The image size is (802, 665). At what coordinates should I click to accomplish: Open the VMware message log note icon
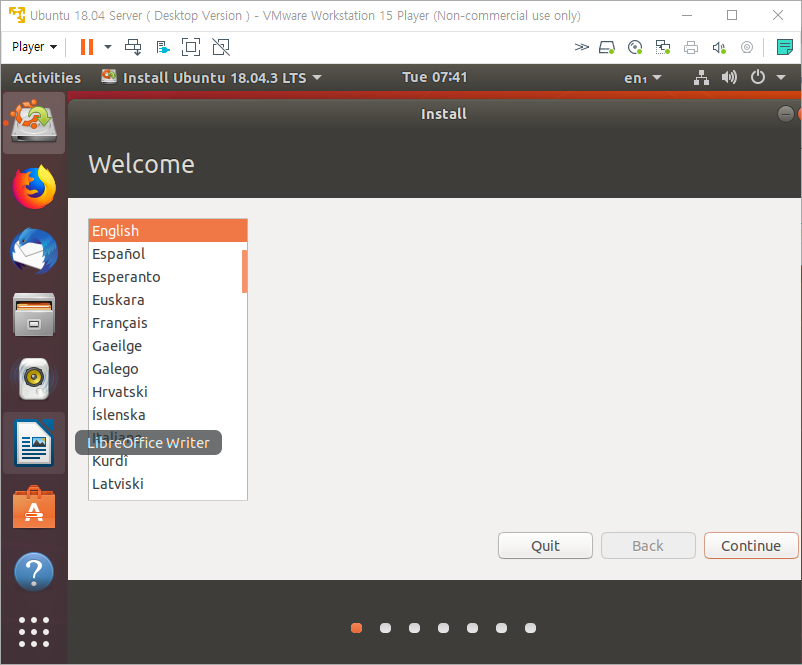[784, 47]
